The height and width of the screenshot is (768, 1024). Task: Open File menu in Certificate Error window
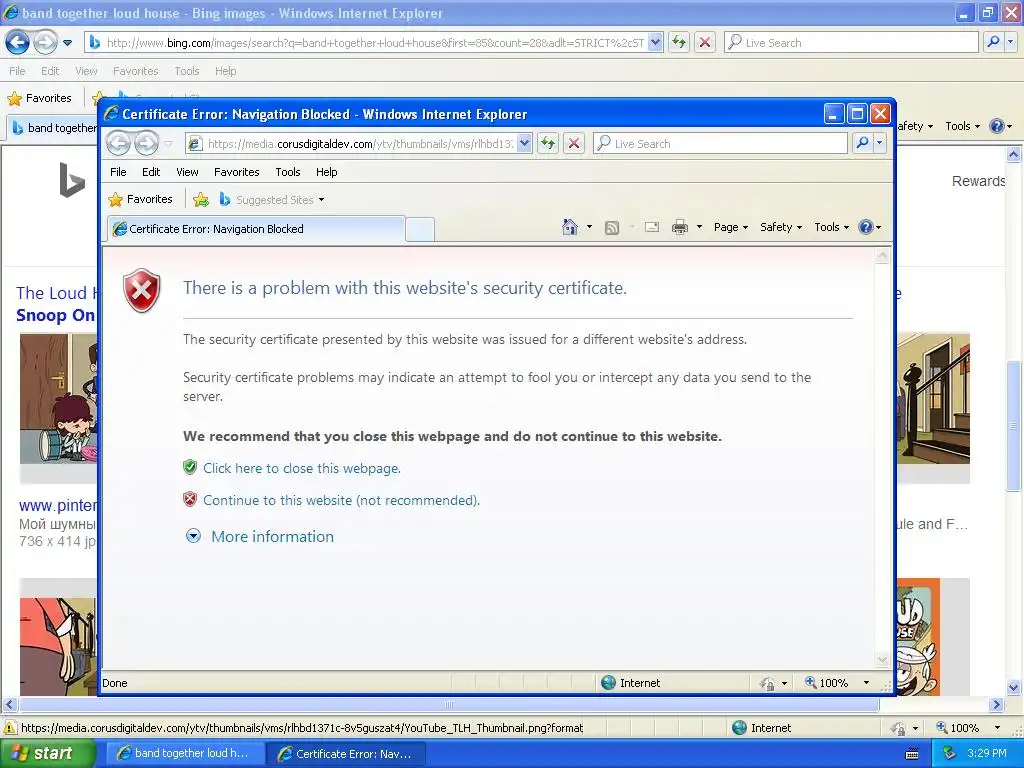pyautogui.click(x=118, y=172)
